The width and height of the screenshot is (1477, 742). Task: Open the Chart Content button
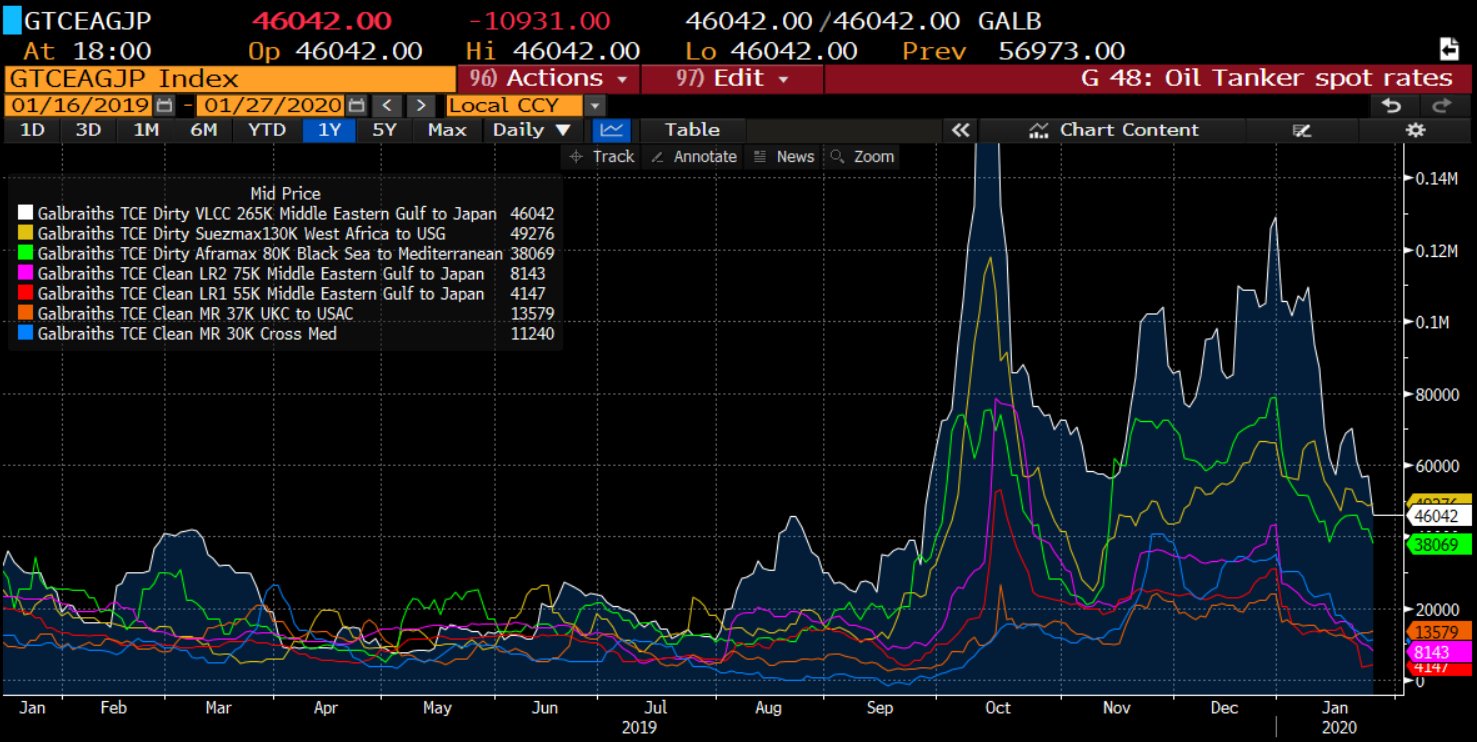(x=1113, y=130)
